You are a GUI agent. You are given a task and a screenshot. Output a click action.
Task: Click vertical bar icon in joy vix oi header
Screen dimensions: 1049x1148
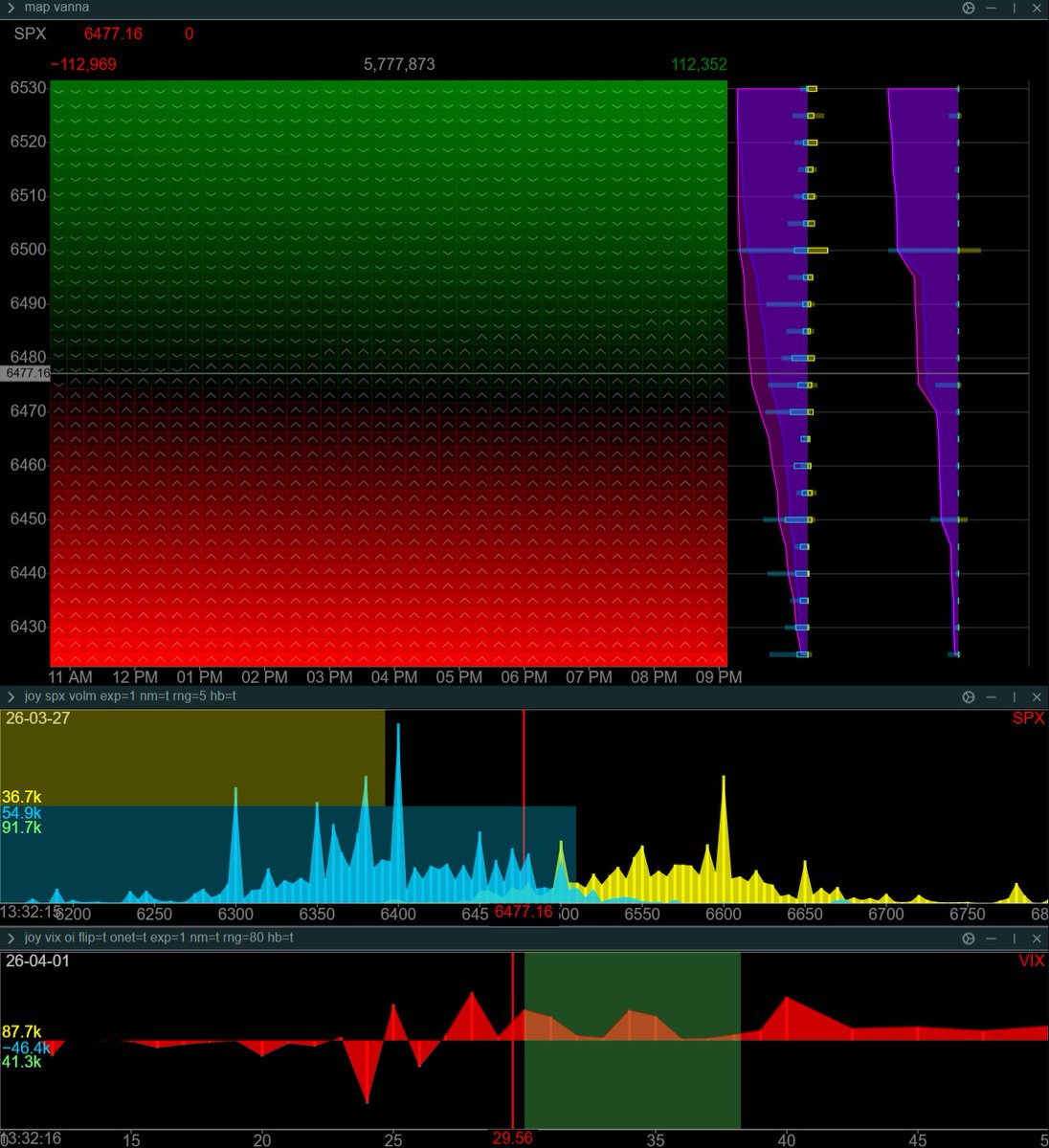[1015, 938]
